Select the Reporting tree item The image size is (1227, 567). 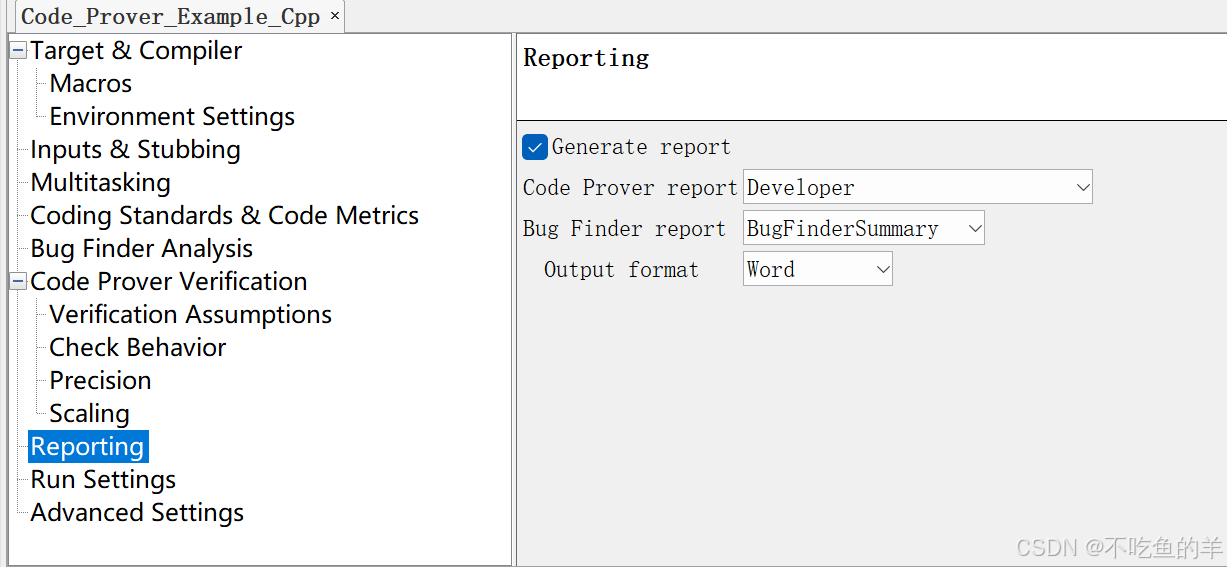click(x=88, y=447)
